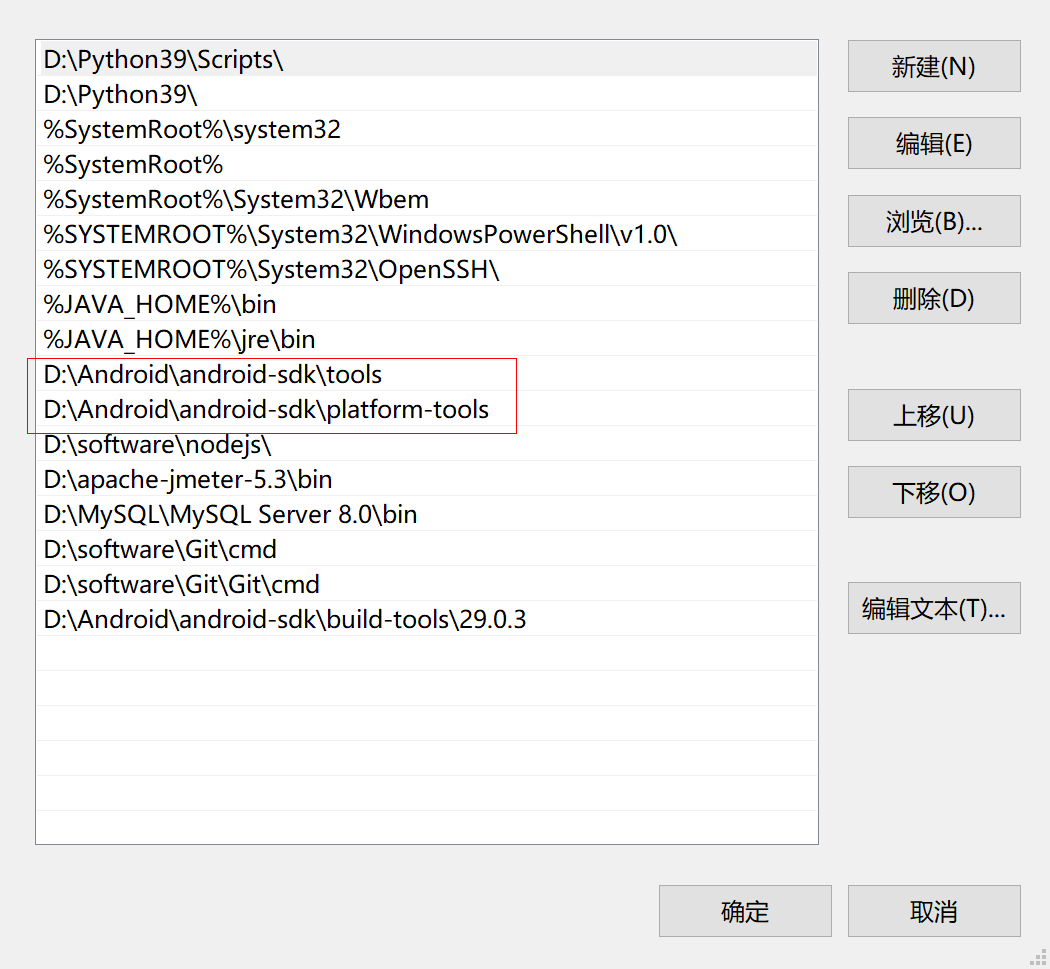Screen dimensions: 1050x969
Task: Confirm changes with 确定 button
Action: (x=745, y=911)
